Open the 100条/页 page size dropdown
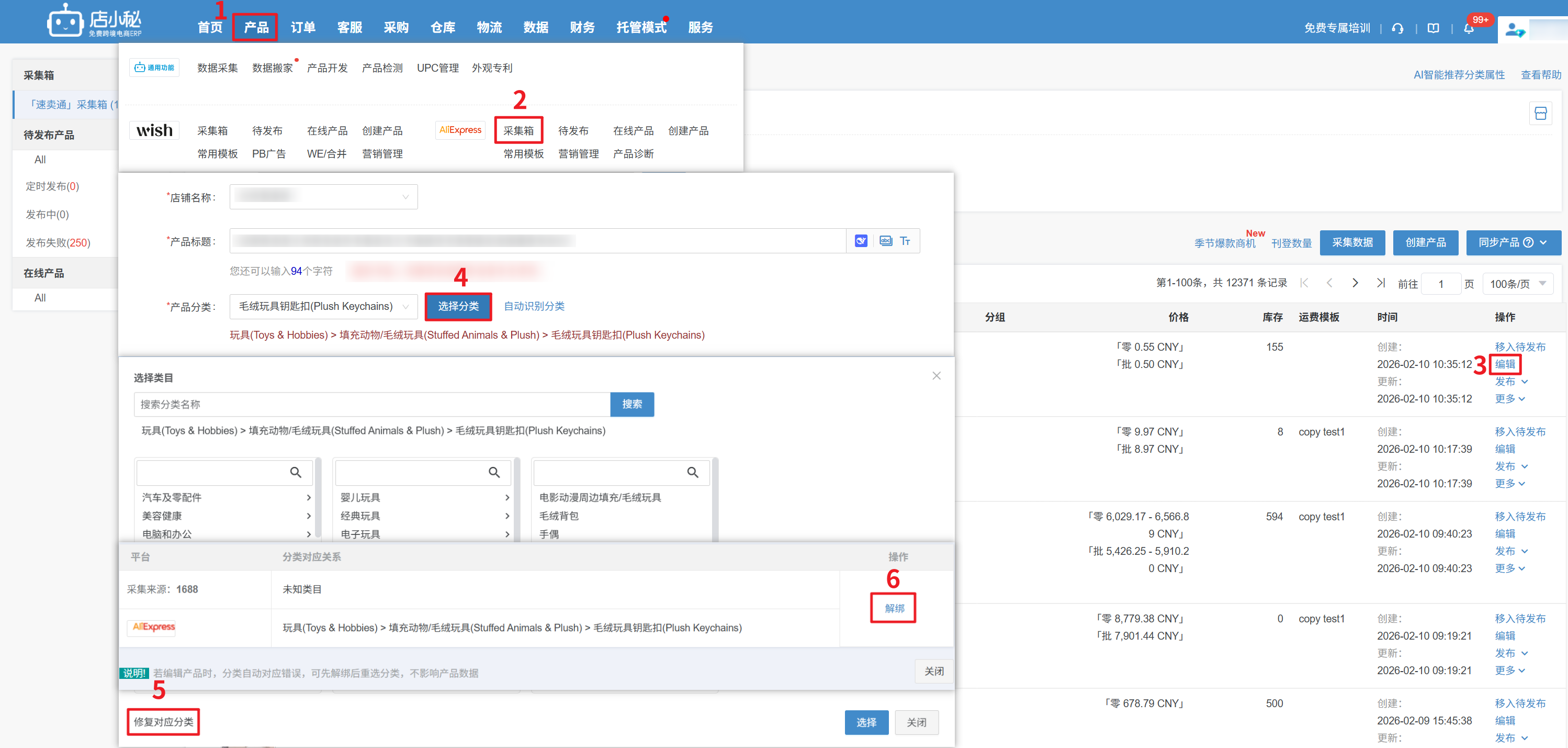This screenshot has height=748, width=1568. point(1517,284)
